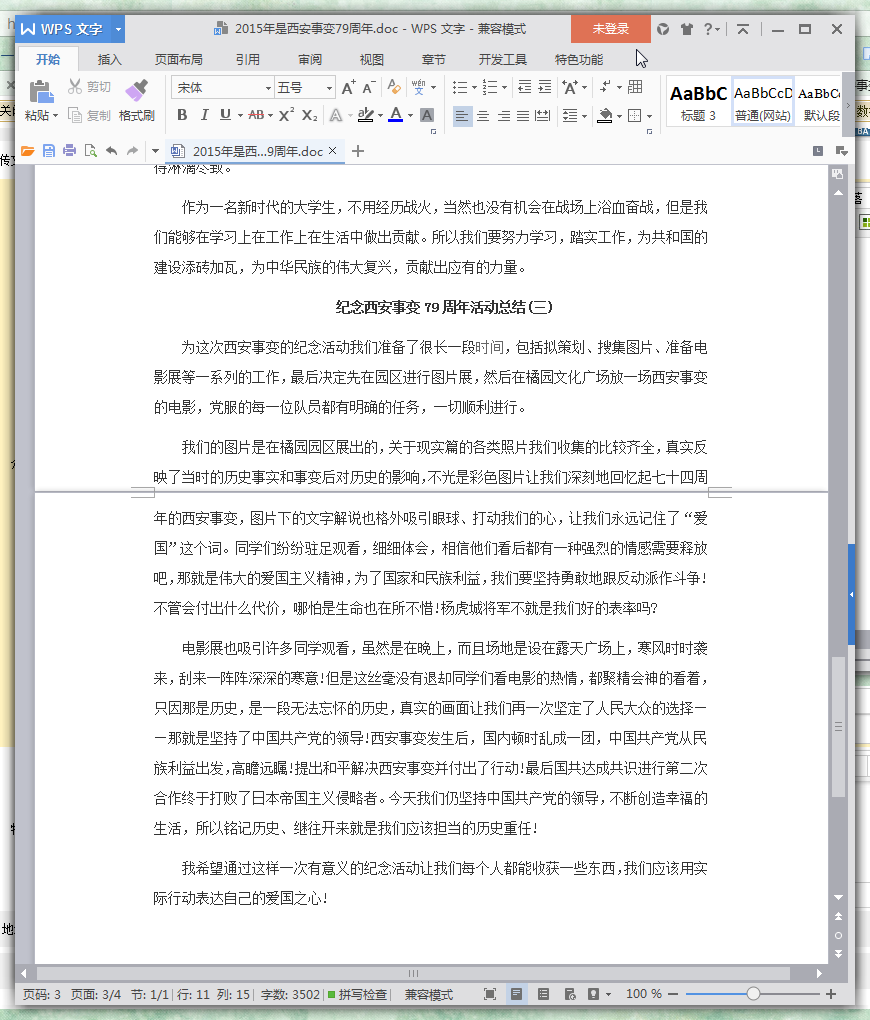Expand quick access toolbar customize arrow
The image size is (870, 1020).
[x=155, y=151]
